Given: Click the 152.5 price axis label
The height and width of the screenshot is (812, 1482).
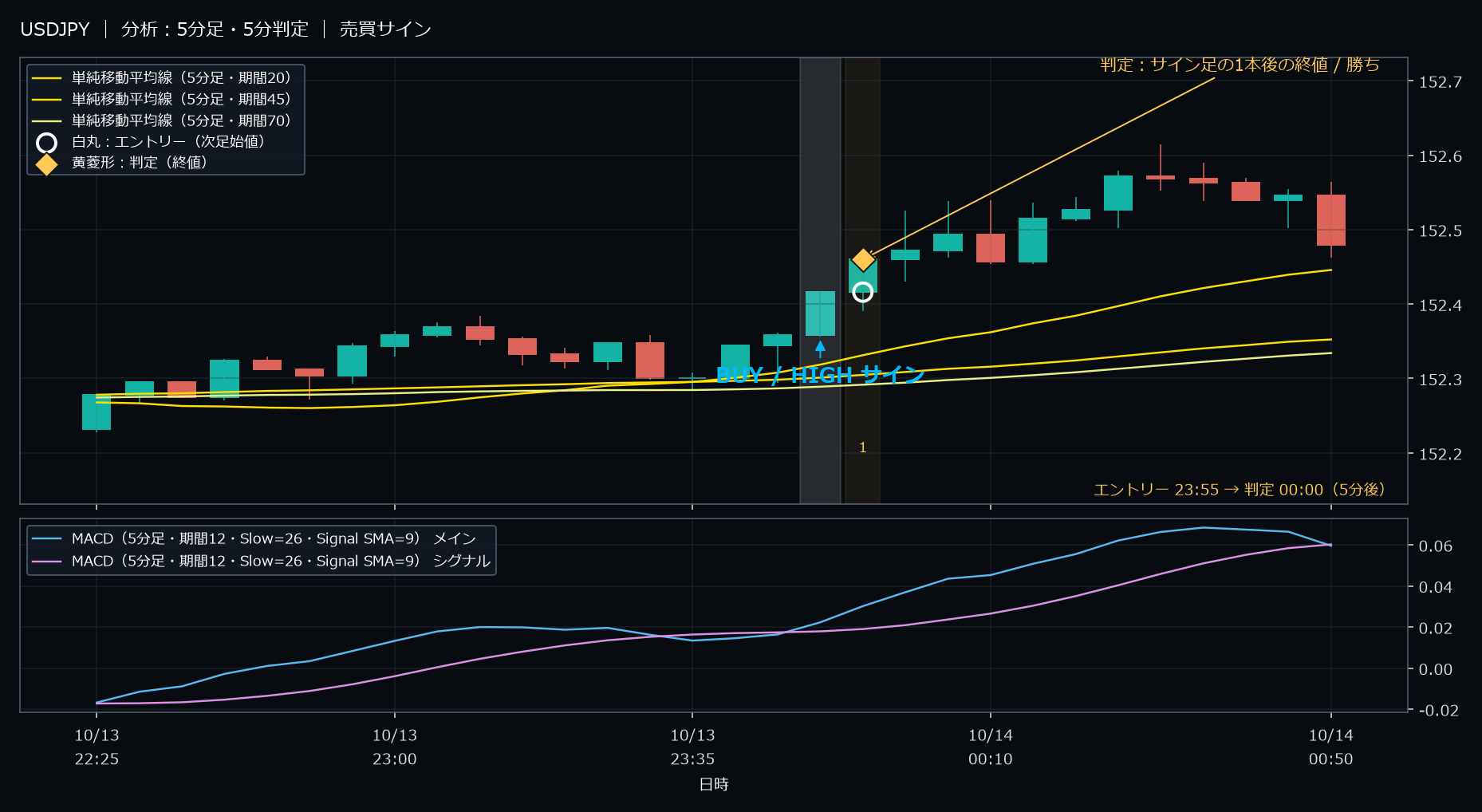Looking at the screenshot, I should (x=1441, y=231).
